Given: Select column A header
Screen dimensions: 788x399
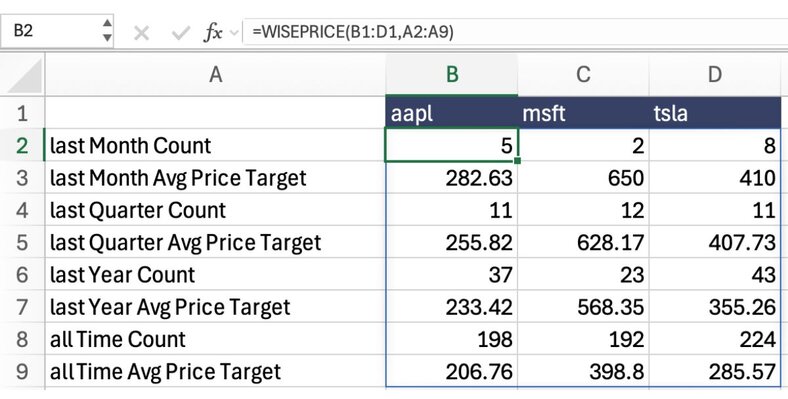Looking at the screenshot, I should tap(215, 75).
